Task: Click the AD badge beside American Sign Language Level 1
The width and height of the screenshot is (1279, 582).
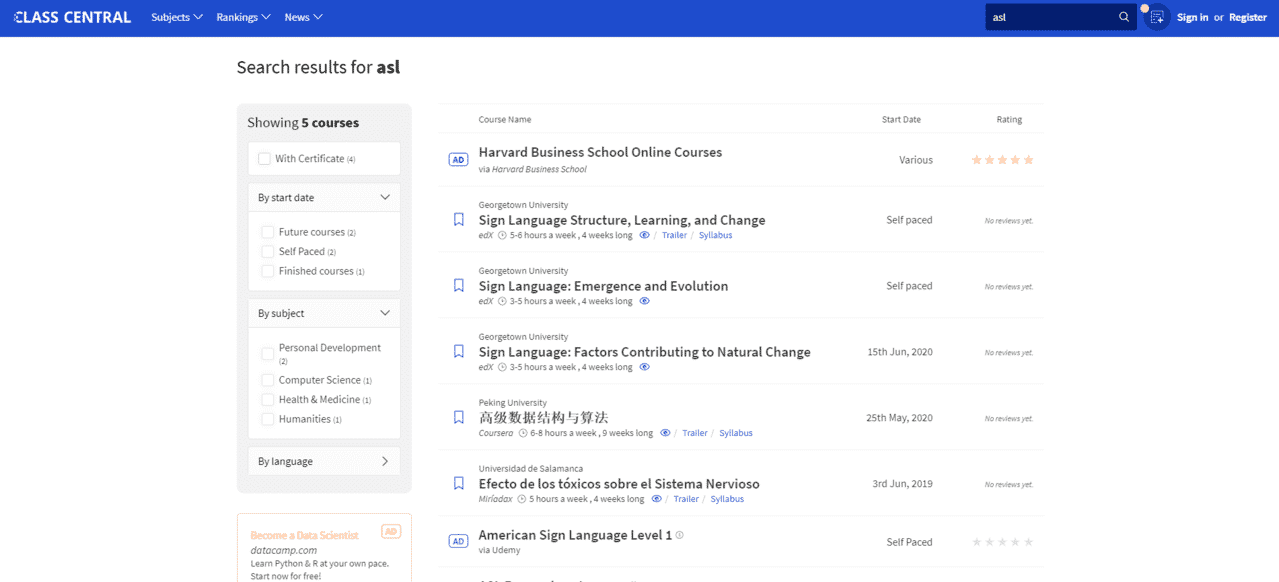Action: pyautogui.click(x=458, y=541)
